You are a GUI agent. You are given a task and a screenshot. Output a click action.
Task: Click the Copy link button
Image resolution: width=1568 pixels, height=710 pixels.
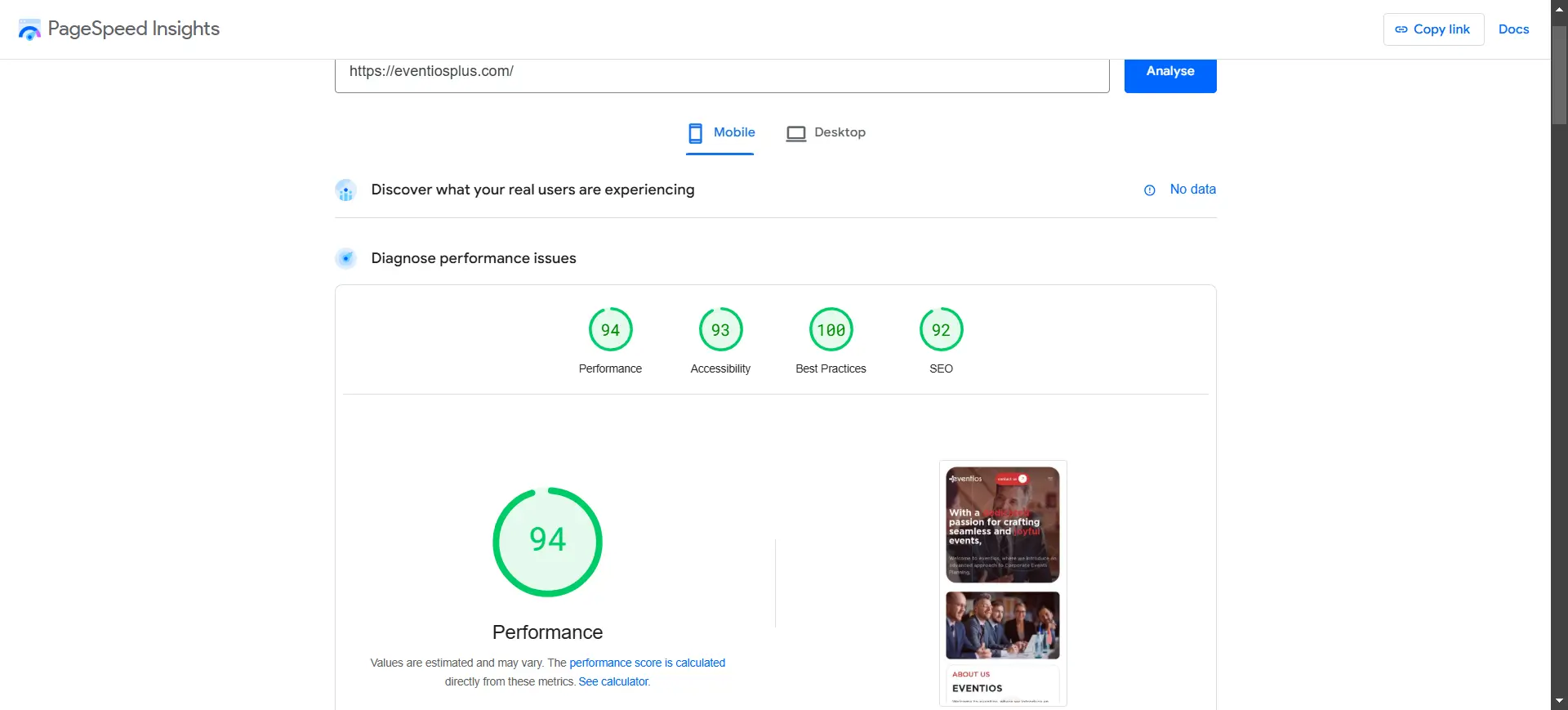[1433, 29]
